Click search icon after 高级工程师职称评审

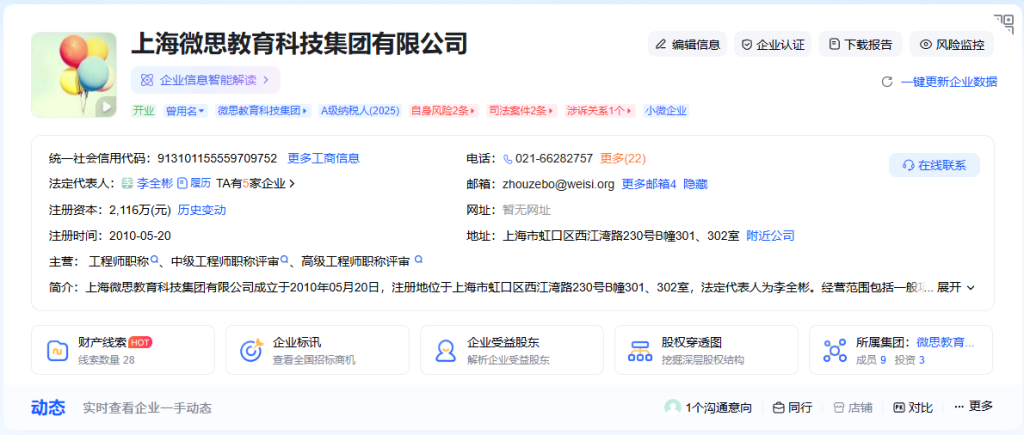click(419, 259)
